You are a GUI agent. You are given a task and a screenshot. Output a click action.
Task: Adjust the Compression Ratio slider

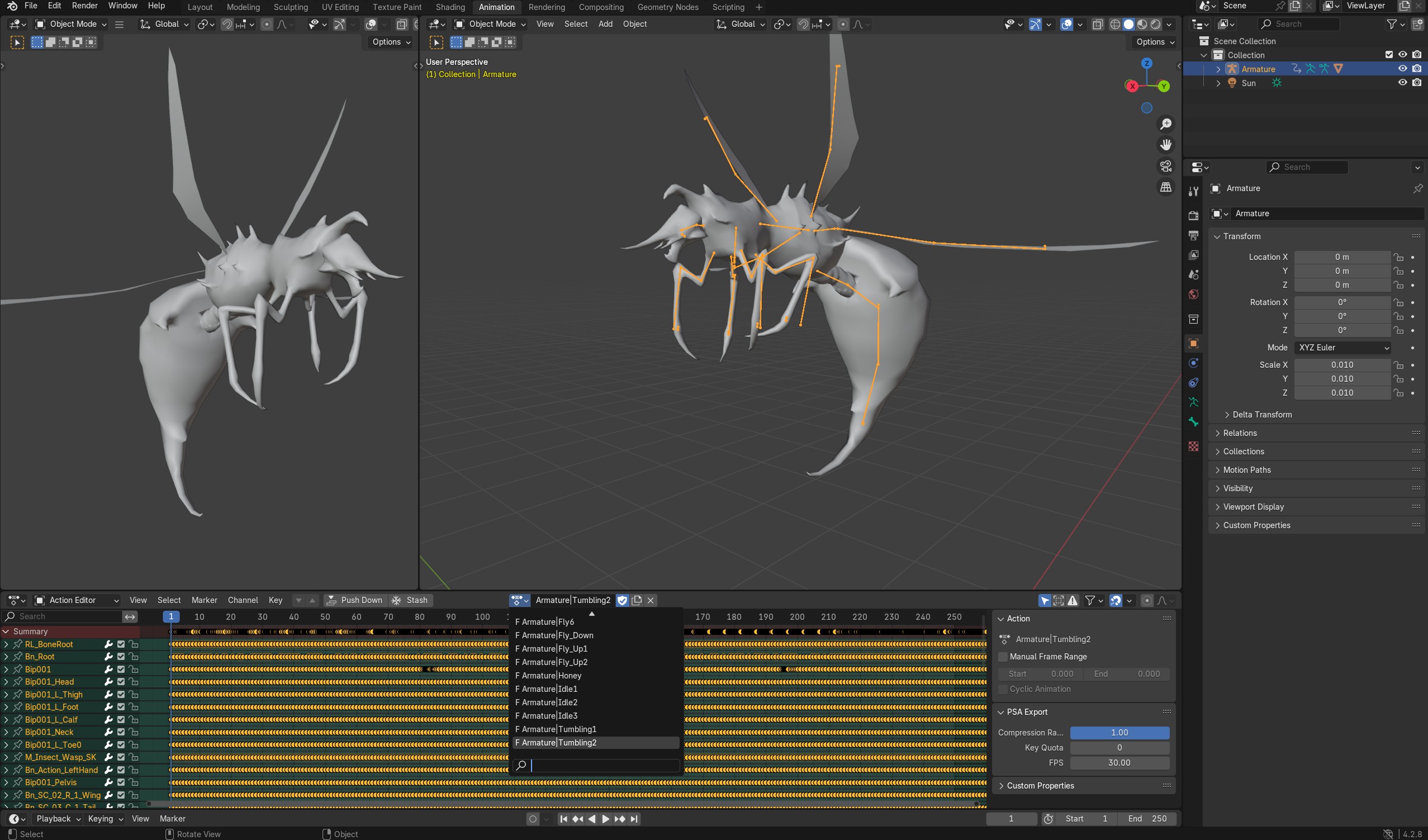point(1119,732)
